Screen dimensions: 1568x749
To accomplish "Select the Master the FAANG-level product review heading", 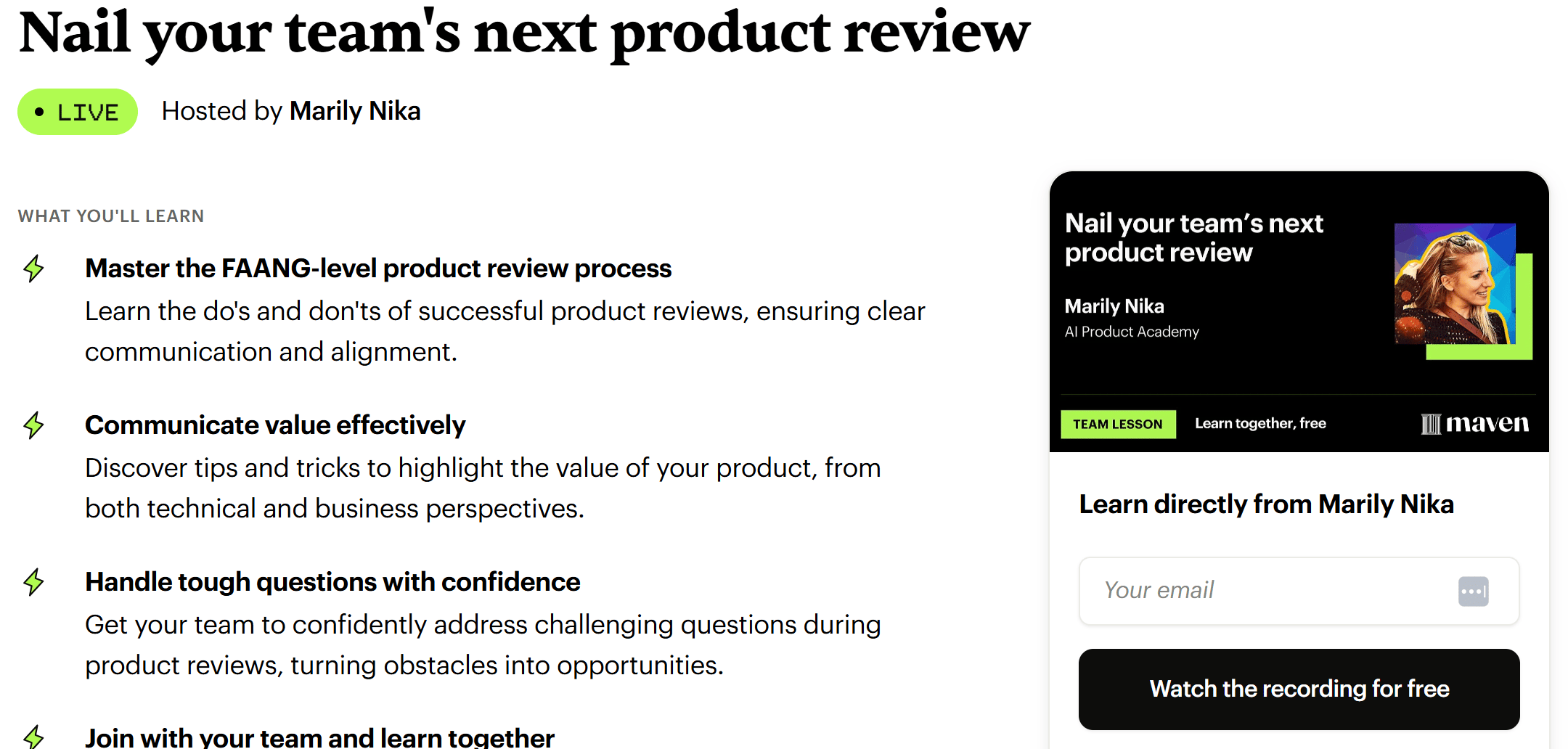I will tap(378, 269).
